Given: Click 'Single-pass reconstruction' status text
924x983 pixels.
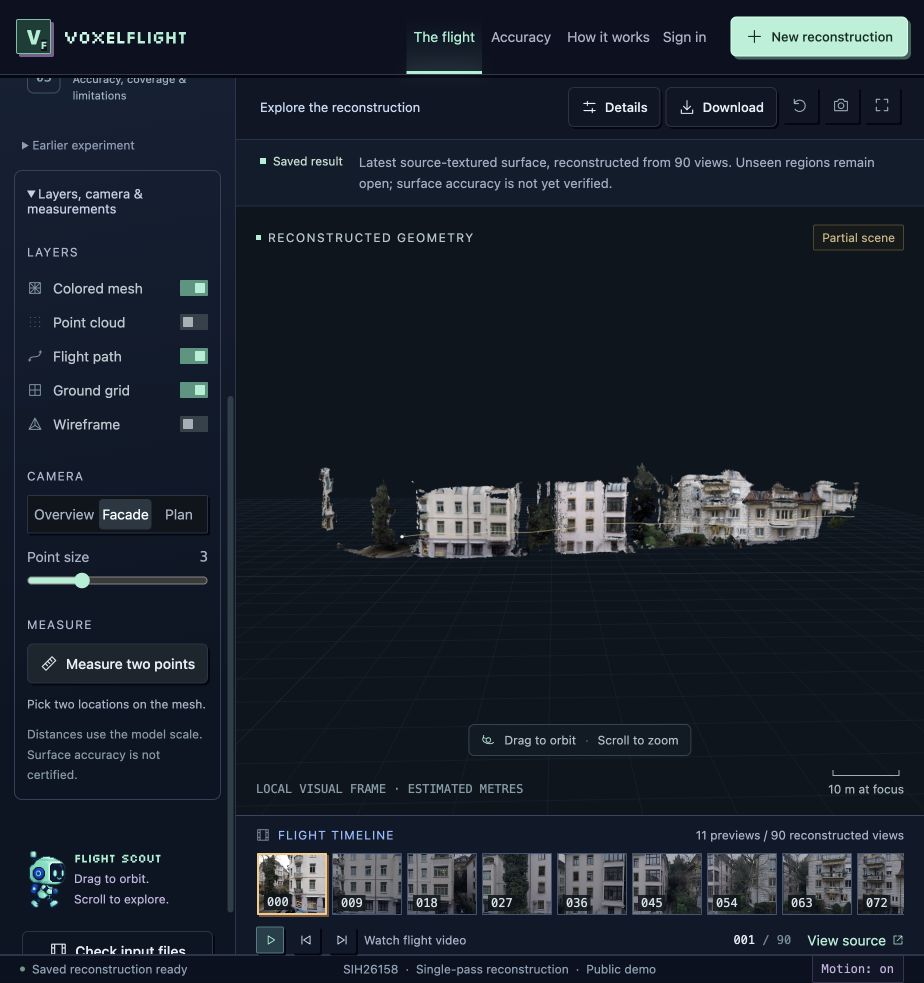Looking at the screenshot, I should point(492,969).
